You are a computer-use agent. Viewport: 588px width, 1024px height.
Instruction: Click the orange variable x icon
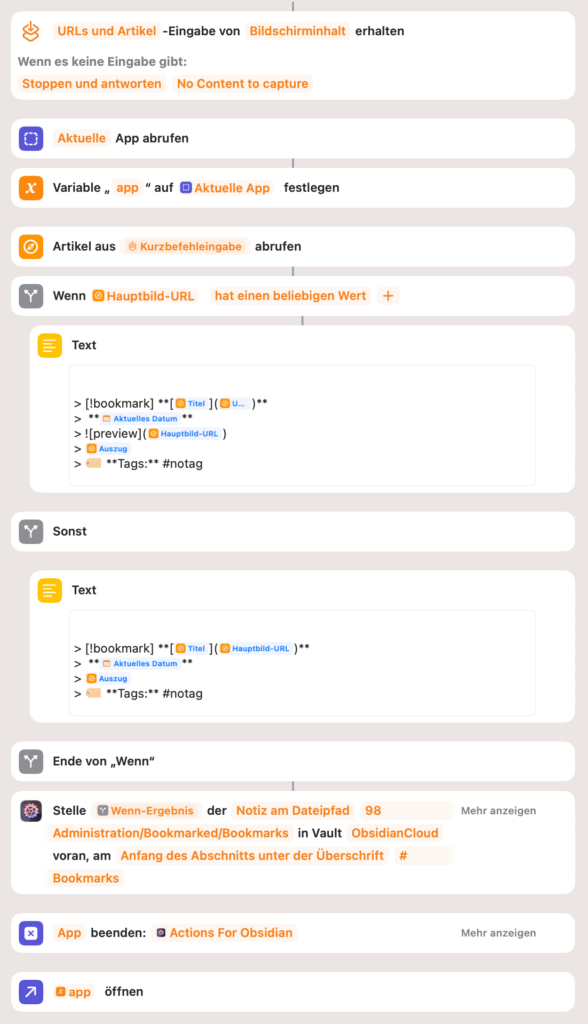click(31, 188)
